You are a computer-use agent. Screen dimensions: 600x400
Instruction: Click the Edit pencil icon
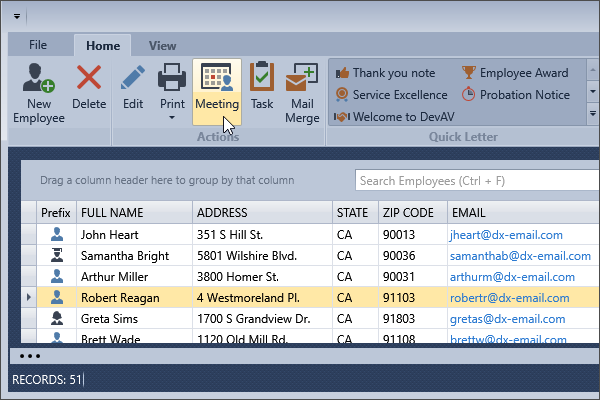133,77
